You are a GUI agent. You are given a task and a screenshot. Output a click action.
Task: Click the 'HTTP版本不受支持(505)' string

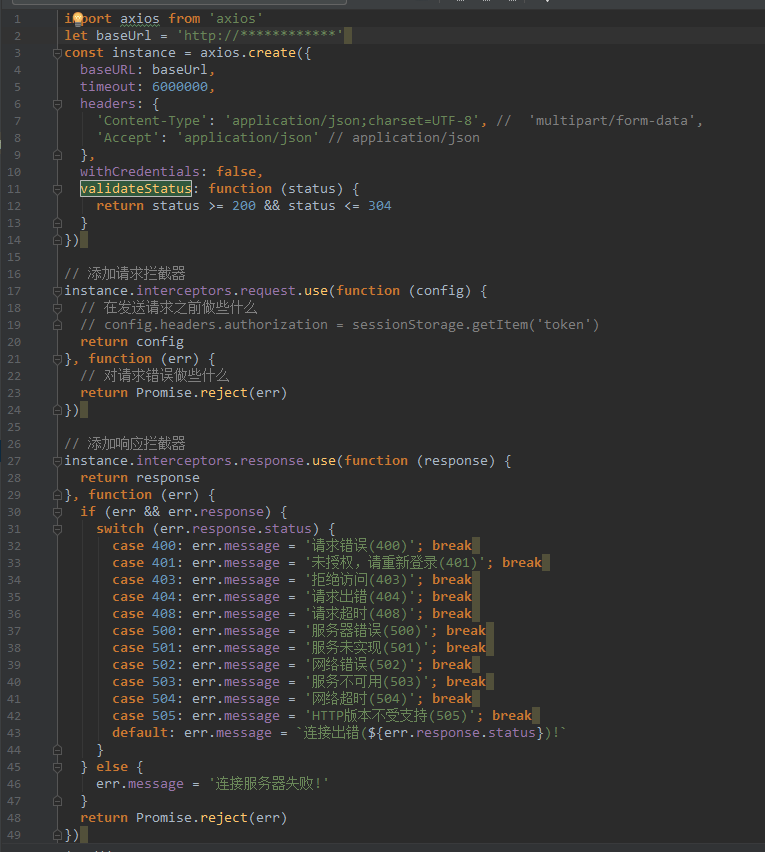(389, 716)
